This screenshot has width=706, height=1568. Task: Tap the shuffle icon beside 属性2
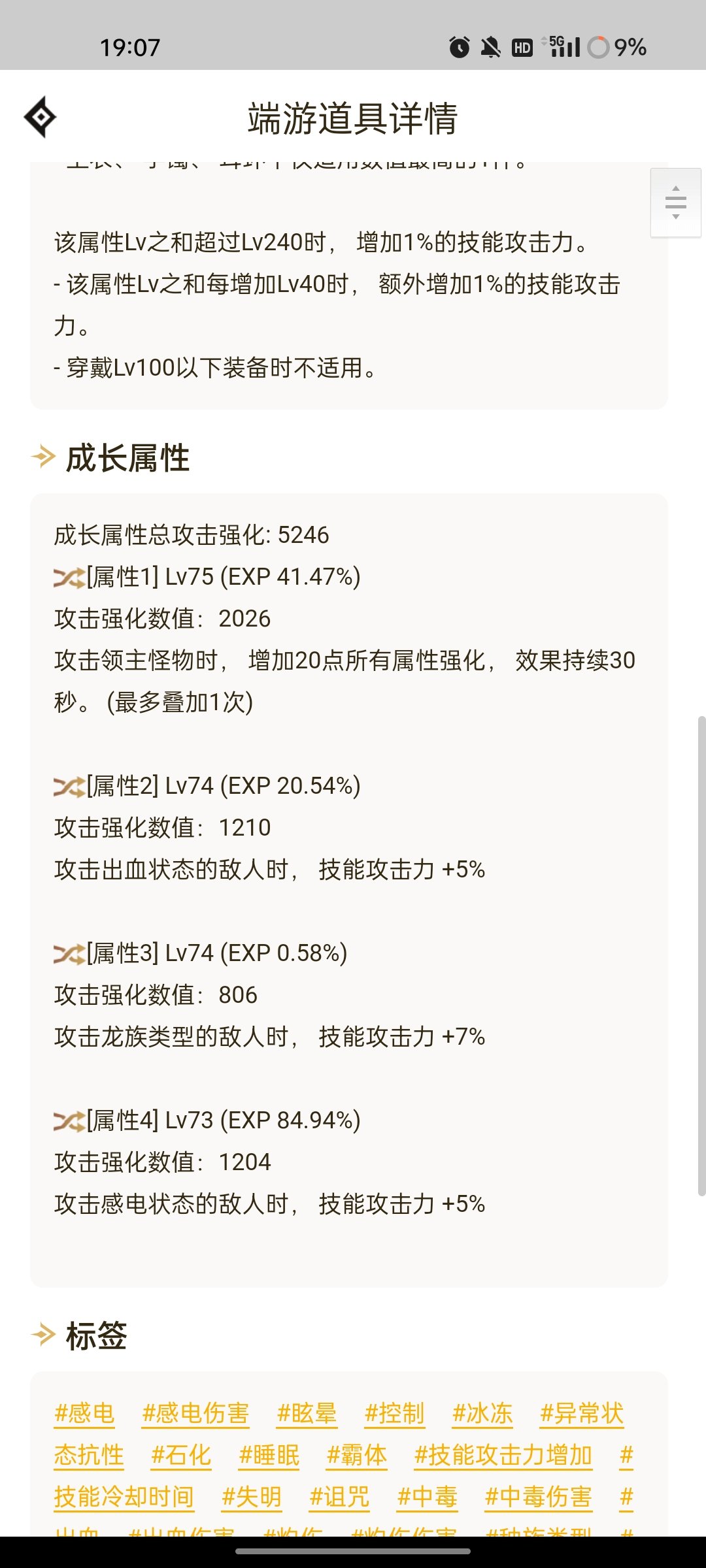[x=69, y=787]
